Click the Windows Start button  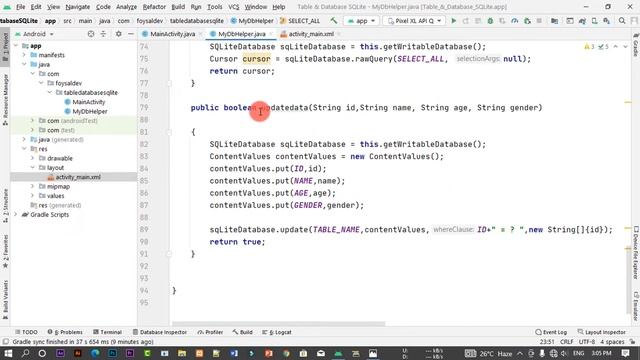pos(8,353)
